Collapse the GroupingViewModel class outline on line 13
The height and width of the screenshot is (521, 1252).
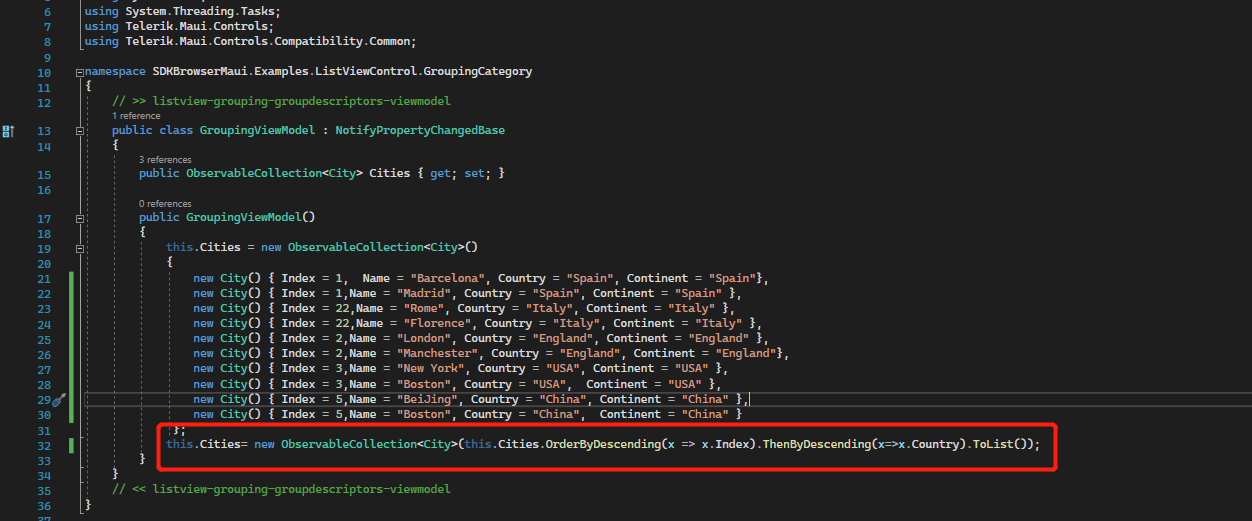tap(79, 131)
